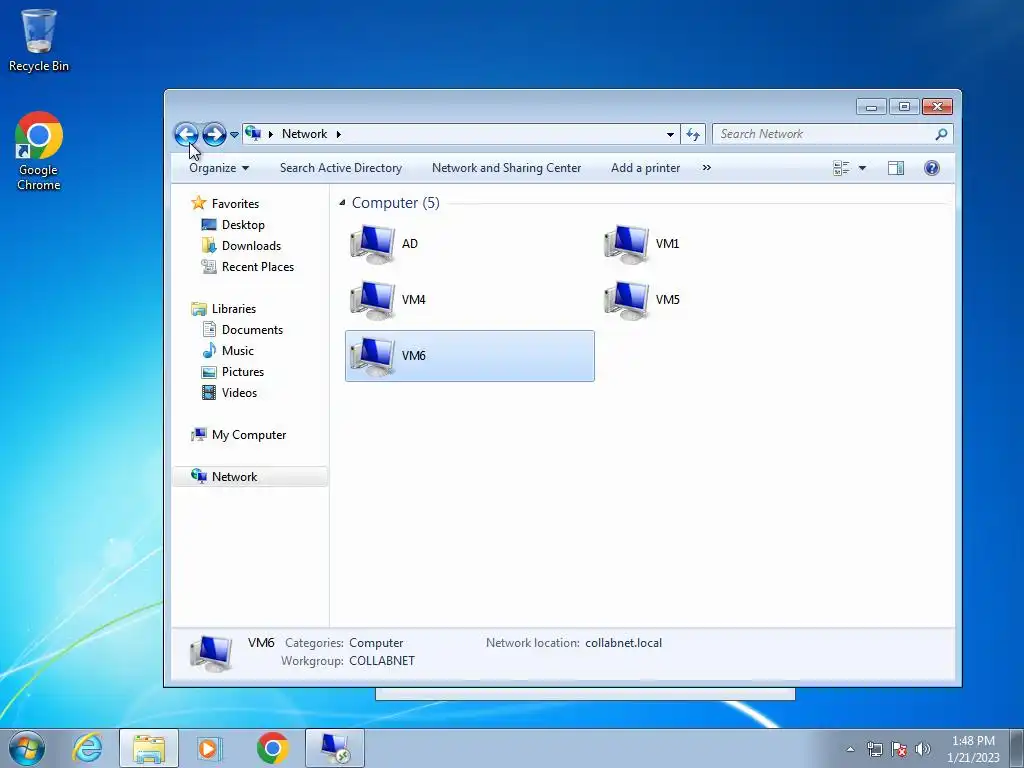The width and height of the screenshot is (1024, 768).
Task: Click Show desktop button at taskbar end
Action: (x=1016, y=748)
